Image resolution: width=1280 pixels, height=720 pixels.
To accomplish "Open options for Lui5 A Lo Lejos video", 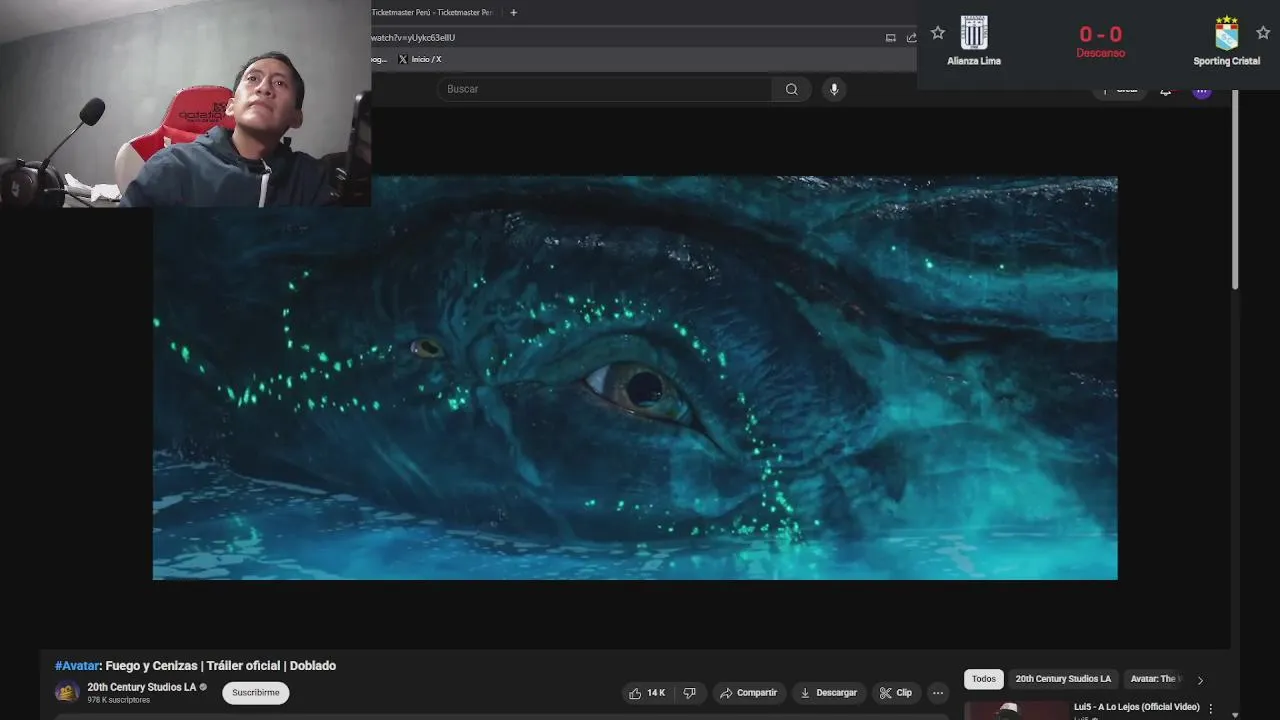I will [1211, 708].
